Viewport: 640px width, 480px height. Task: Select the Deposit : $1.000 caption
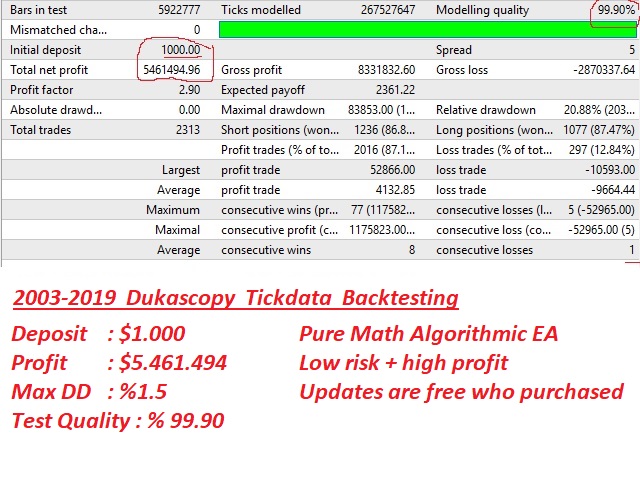point(98,334)
